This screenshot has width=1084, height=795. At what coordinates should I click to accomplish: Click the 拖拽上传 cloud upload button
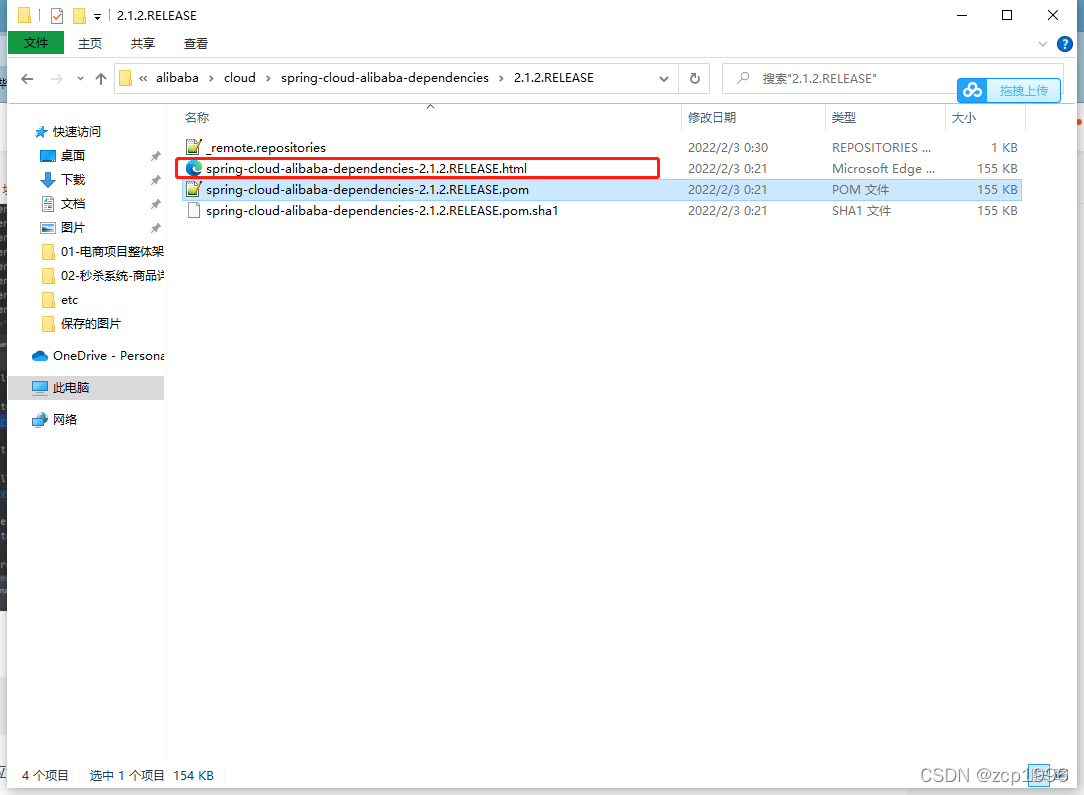(1009, 90)
